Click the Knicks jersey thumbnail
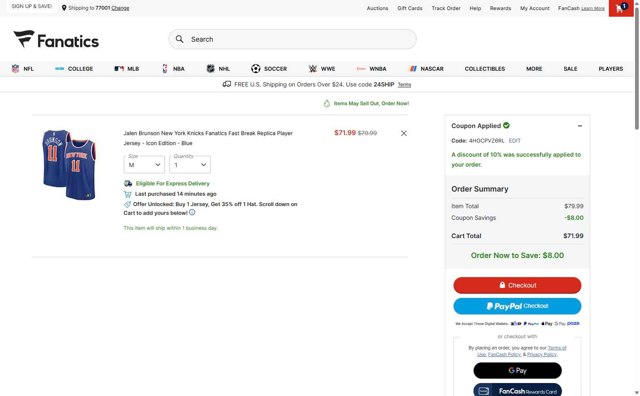Image resolution: width=640 pixels, height=396 pixels. 69,165
